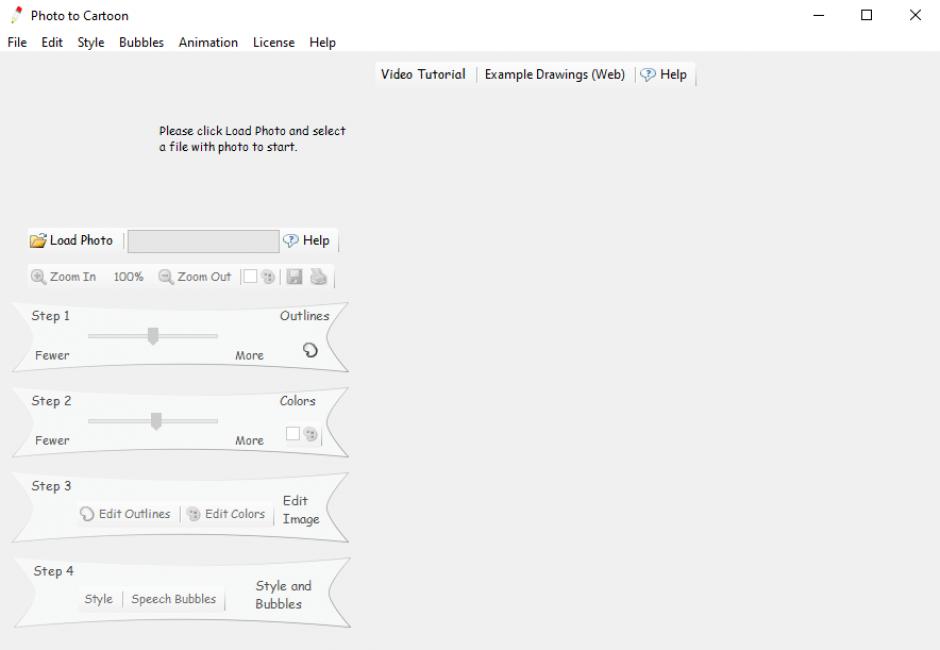Click the 'Edit Image' label
The height and width of the screenshot is (650, 940).
tap(301, 510)
